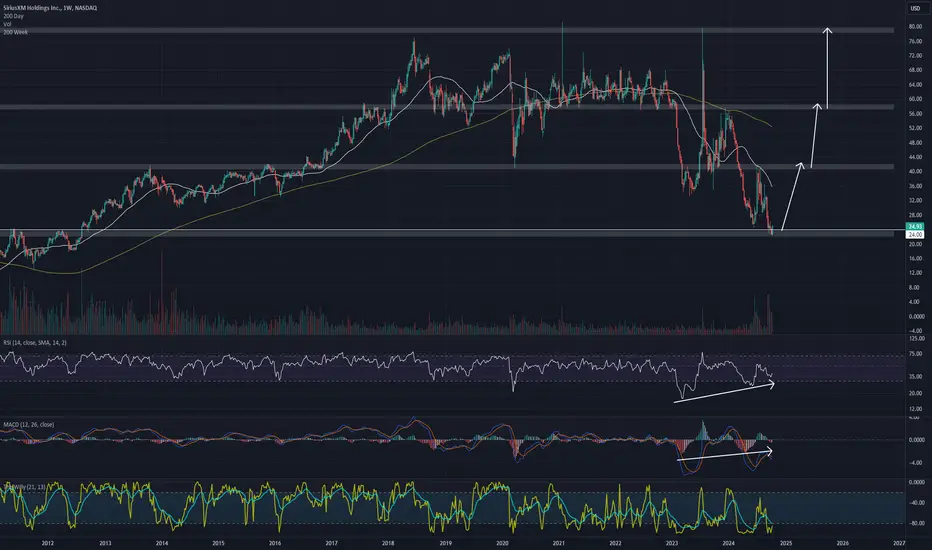932x550 pixels.
Task: Click the -80.00 Willy axis label
Action: coord(915,524)
